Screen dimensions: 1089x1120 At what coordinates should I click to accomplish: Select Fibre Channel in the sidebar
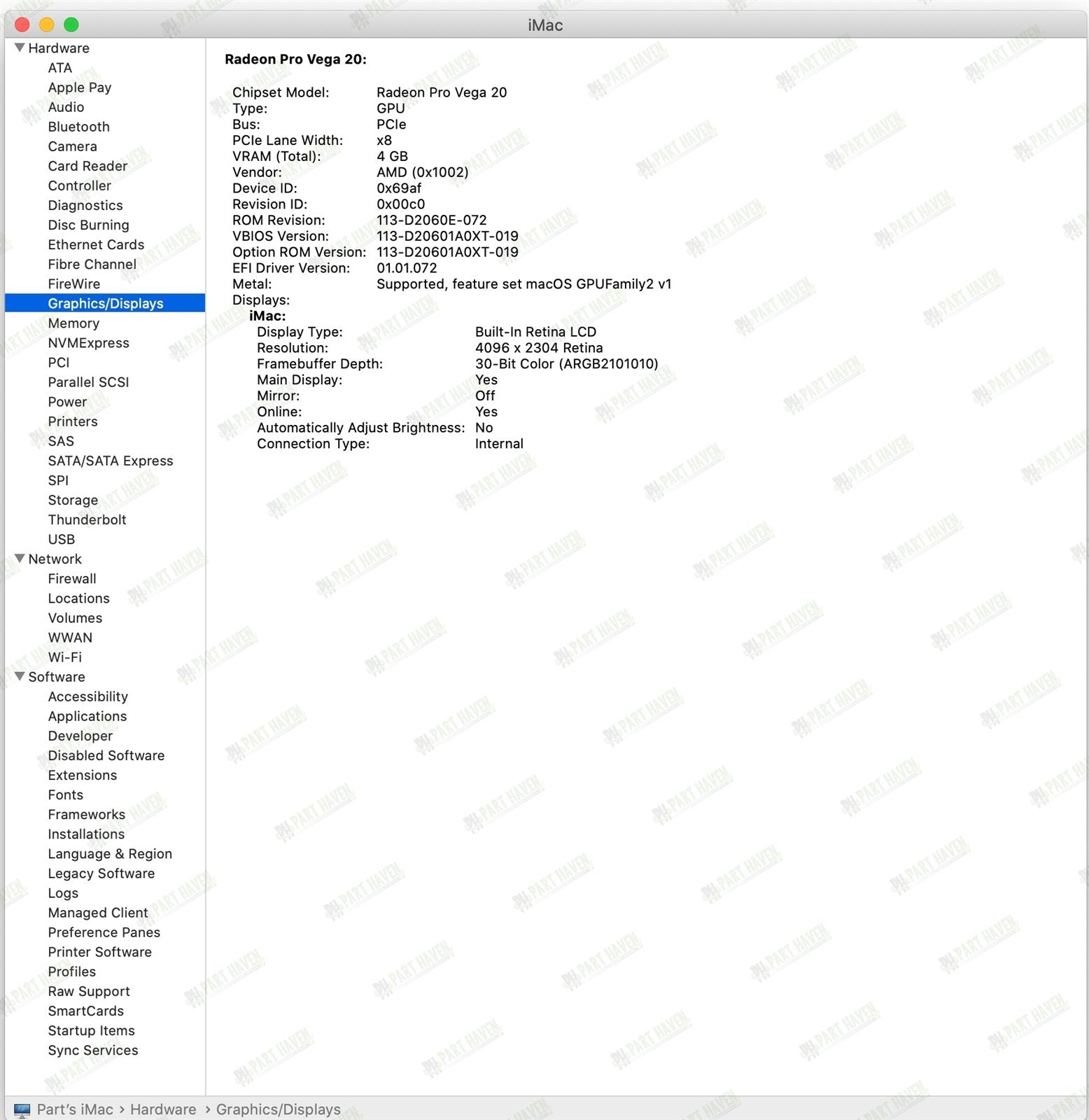click(x=92, y=264)
